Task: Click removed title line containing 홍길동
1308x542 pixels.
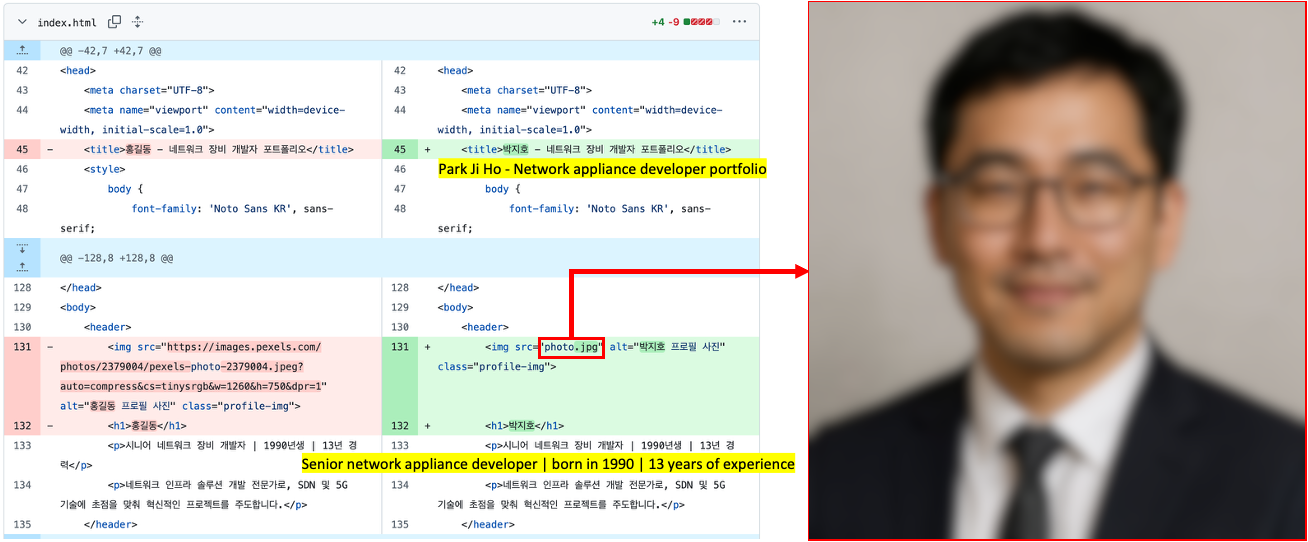Action: pyautogui.click(x=211, y=150)
